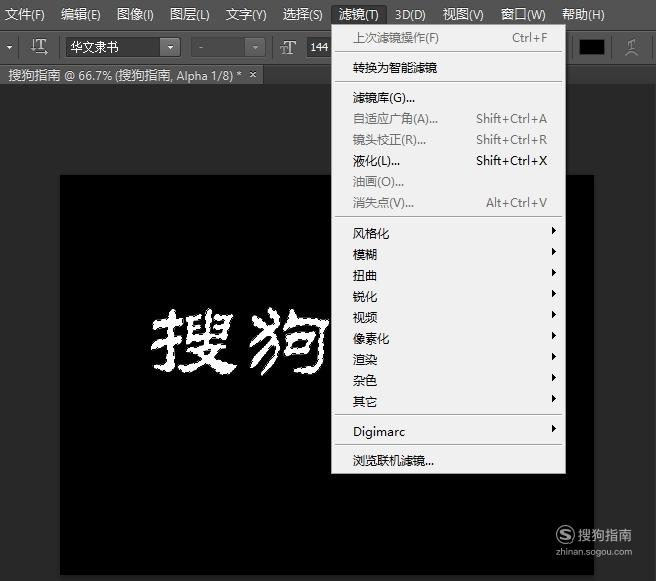
Task: Expand the 杂色 submenu
Action: [448, 380]
